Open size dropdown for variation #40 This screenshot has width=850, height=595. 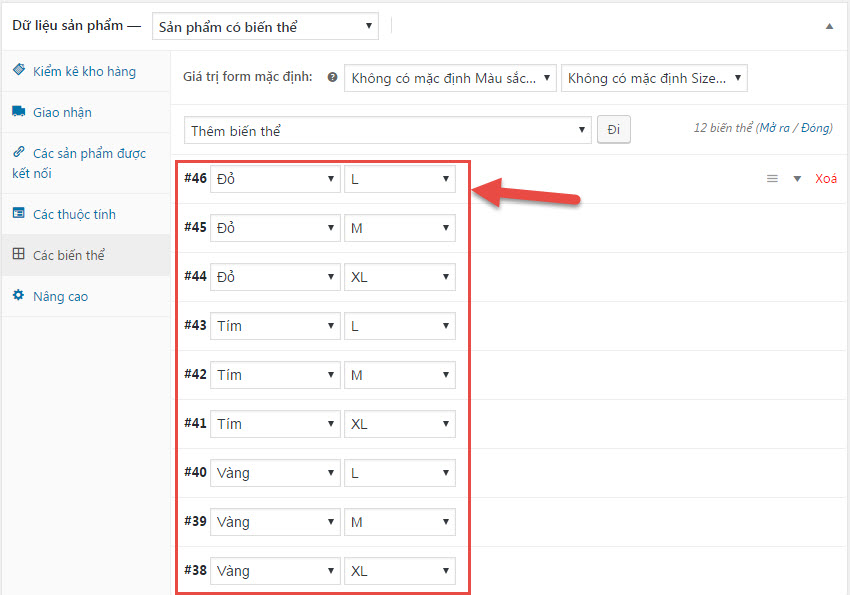click(400, 473)
